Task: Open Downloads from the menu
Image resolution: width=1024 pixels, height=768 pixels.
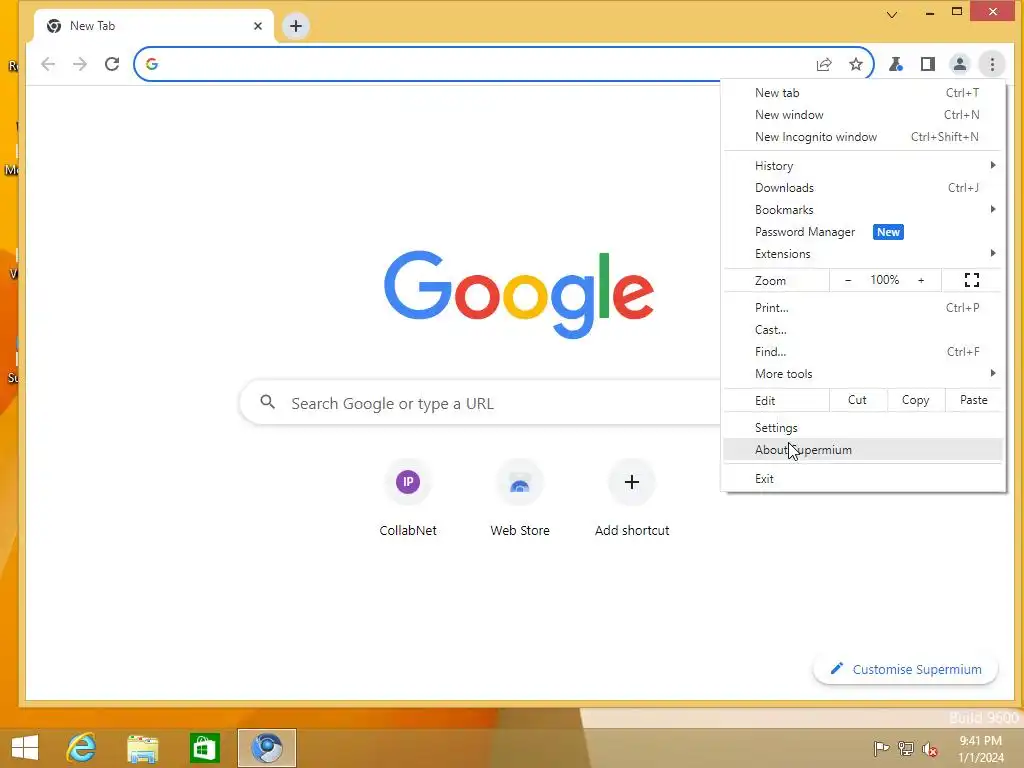Action: coord(863,188)
